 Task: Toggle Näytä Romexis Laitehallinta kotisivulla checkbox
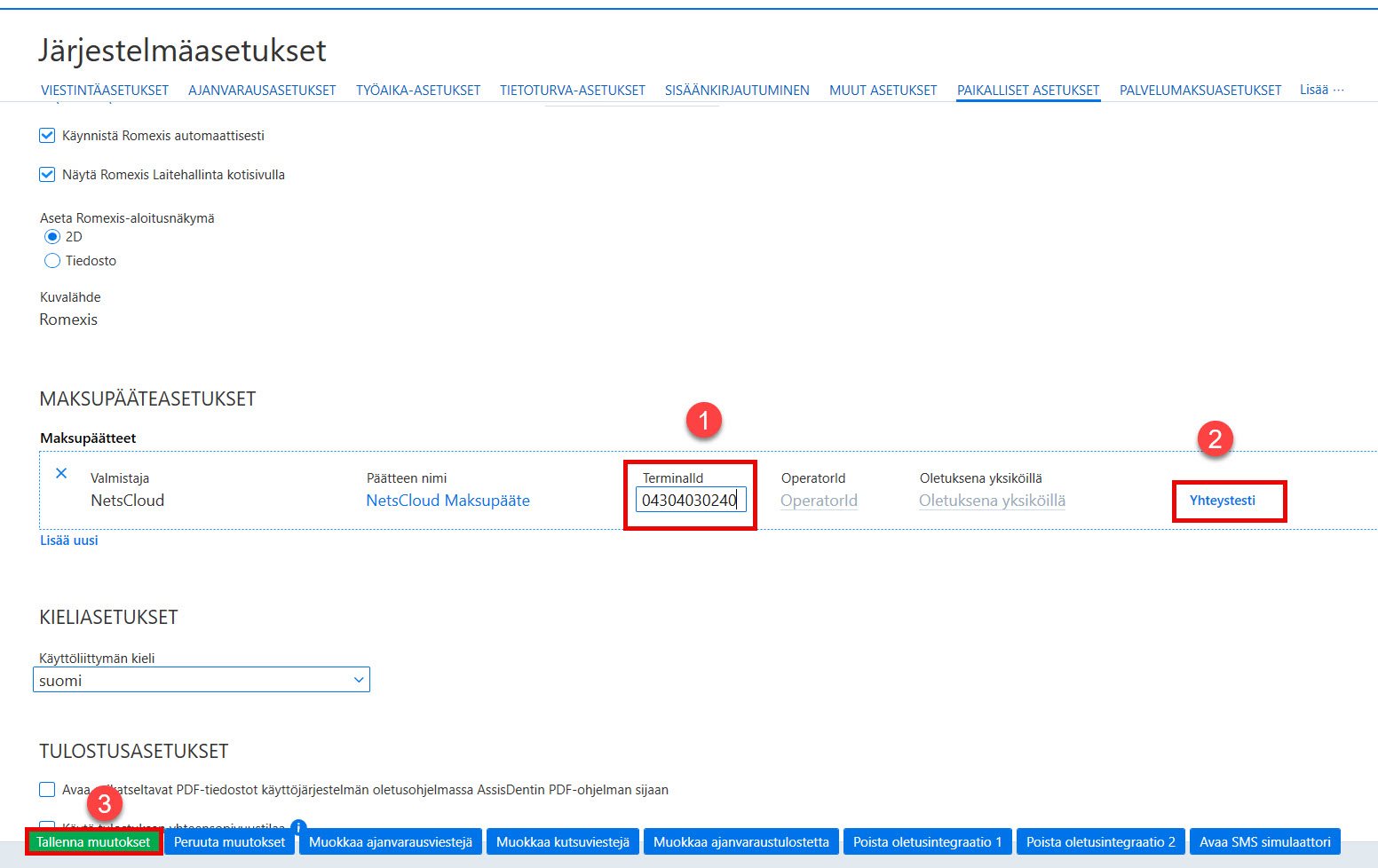coord(47,175)
